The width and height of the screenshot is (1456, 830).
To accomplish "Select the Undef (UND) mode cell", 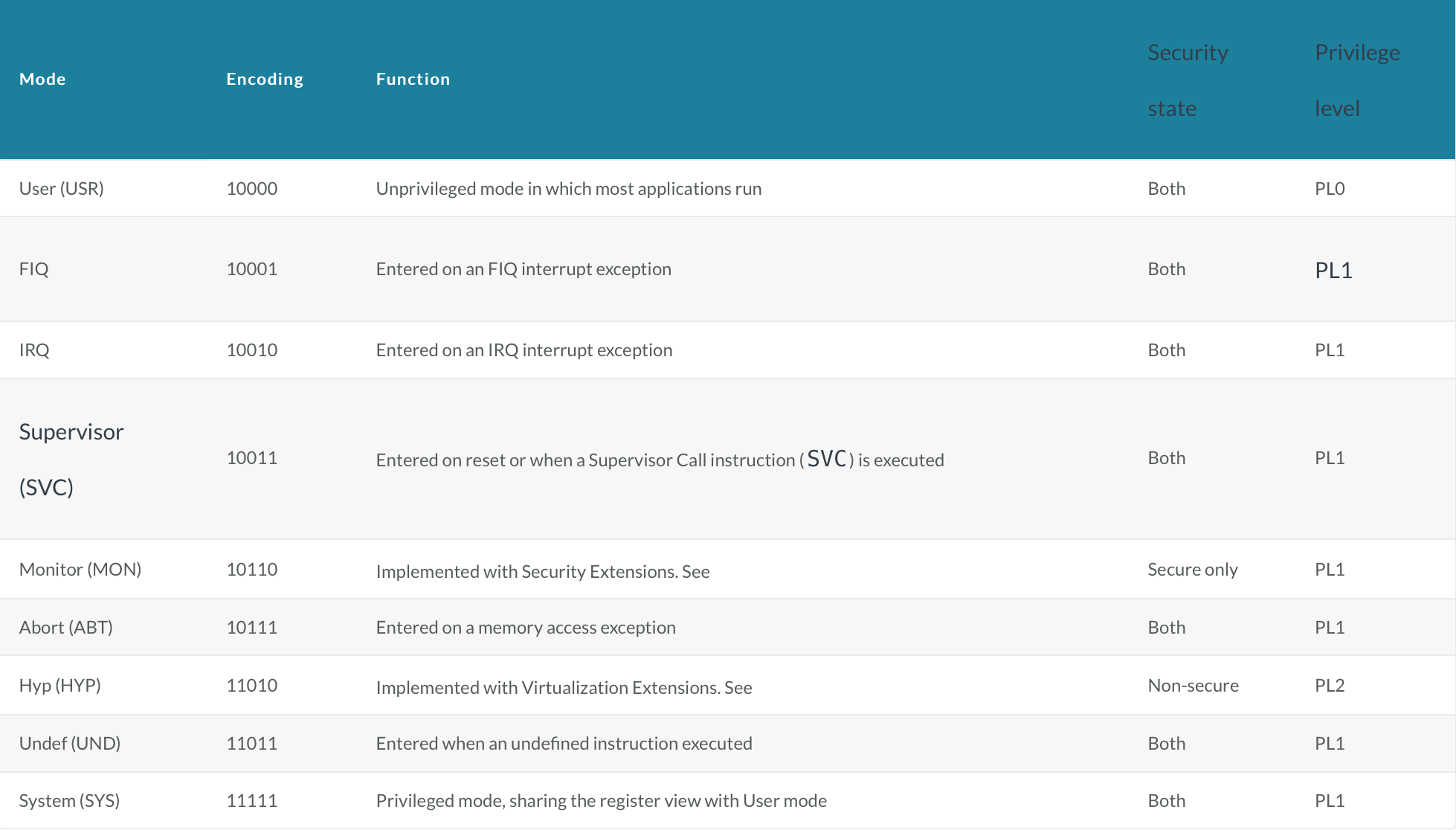I will pos(70,744).
